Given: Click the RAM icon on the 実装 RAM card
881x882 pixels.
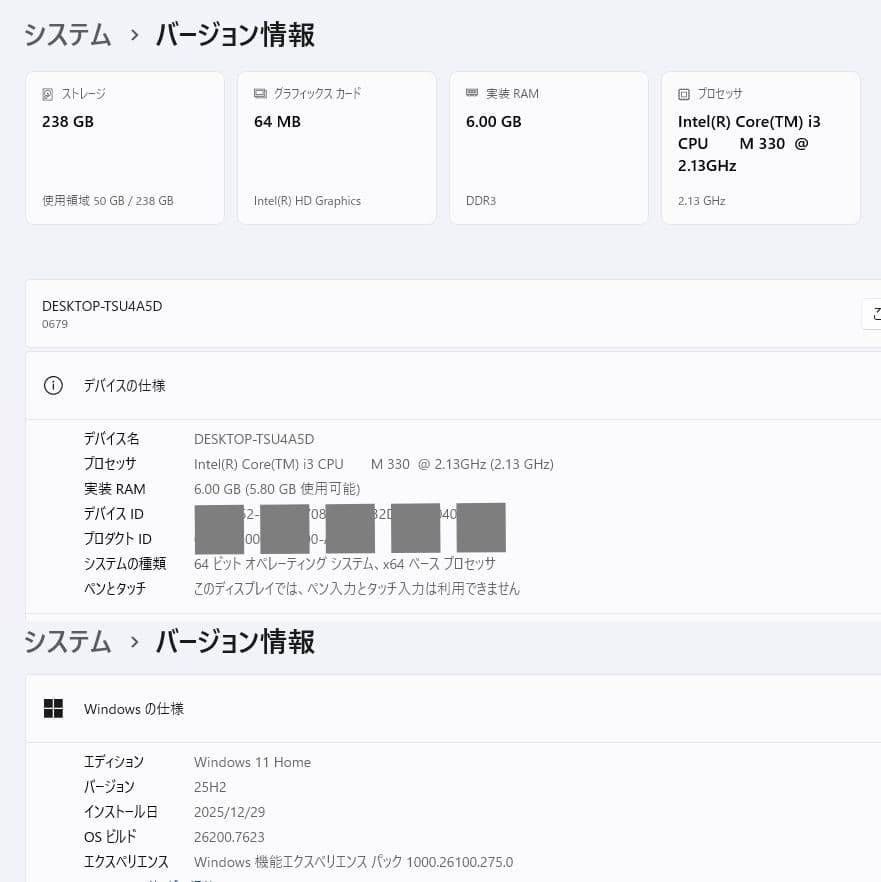Looking at the screenshot, I should 472,93.
